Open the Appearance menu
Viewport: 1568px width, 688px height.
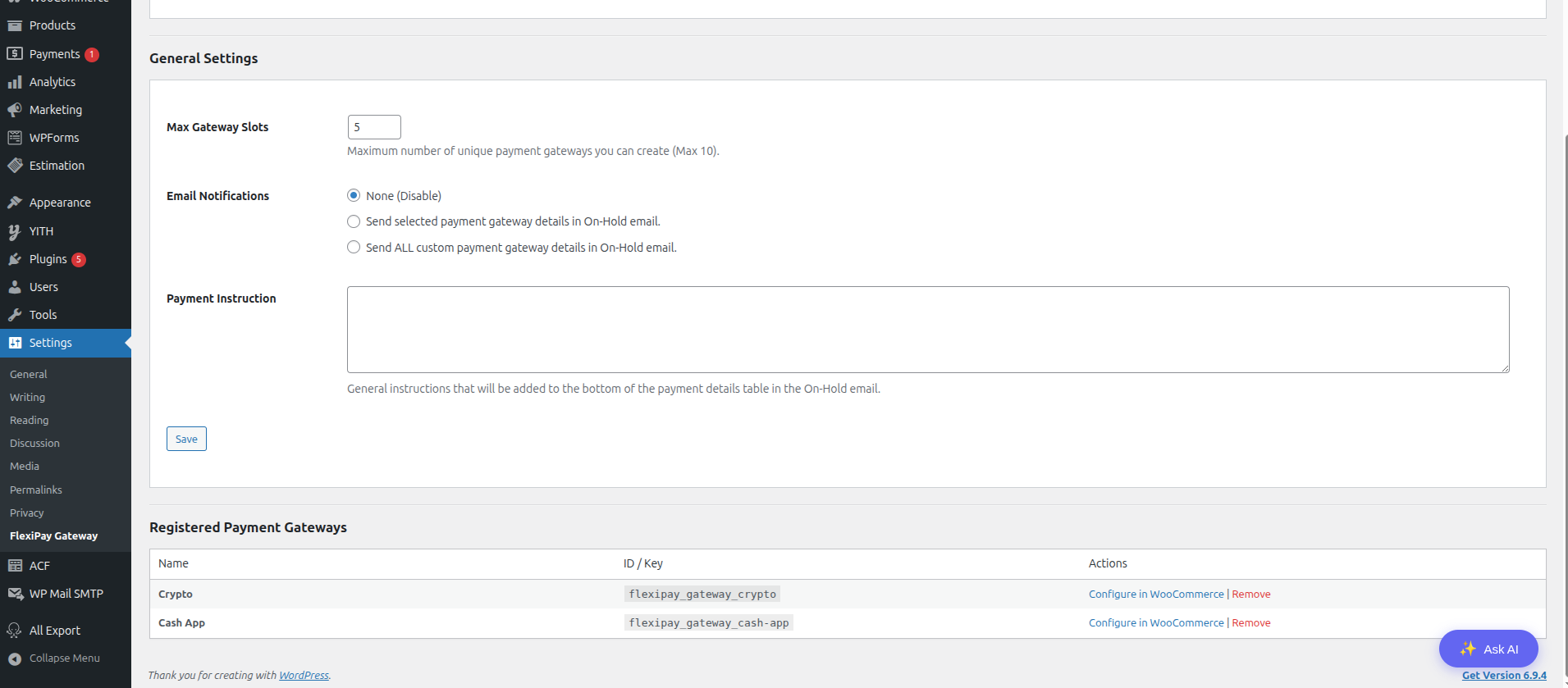point(60,203)
